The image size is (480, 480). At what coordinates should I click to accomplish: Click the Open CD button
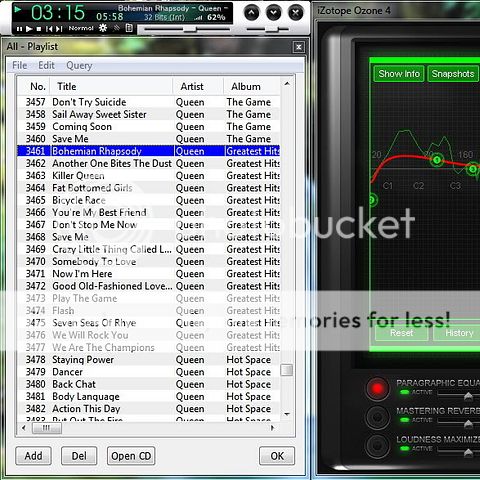pos(131,456)
